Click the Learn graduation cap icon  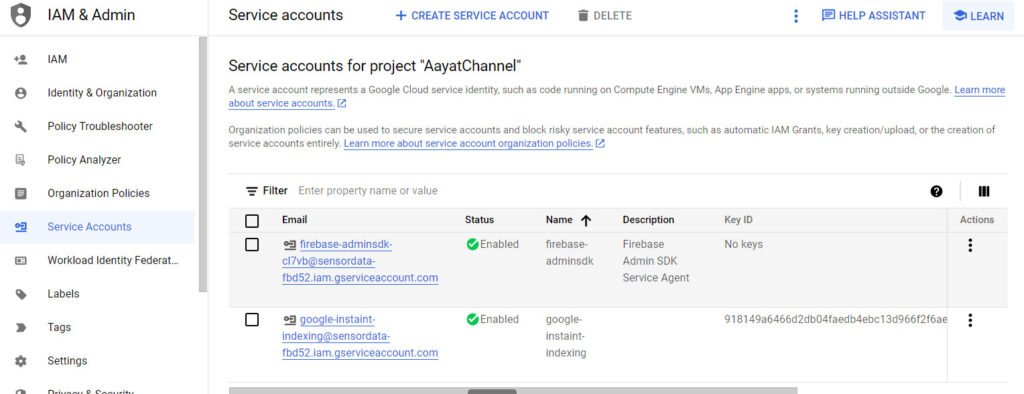(x=960, y=16)
